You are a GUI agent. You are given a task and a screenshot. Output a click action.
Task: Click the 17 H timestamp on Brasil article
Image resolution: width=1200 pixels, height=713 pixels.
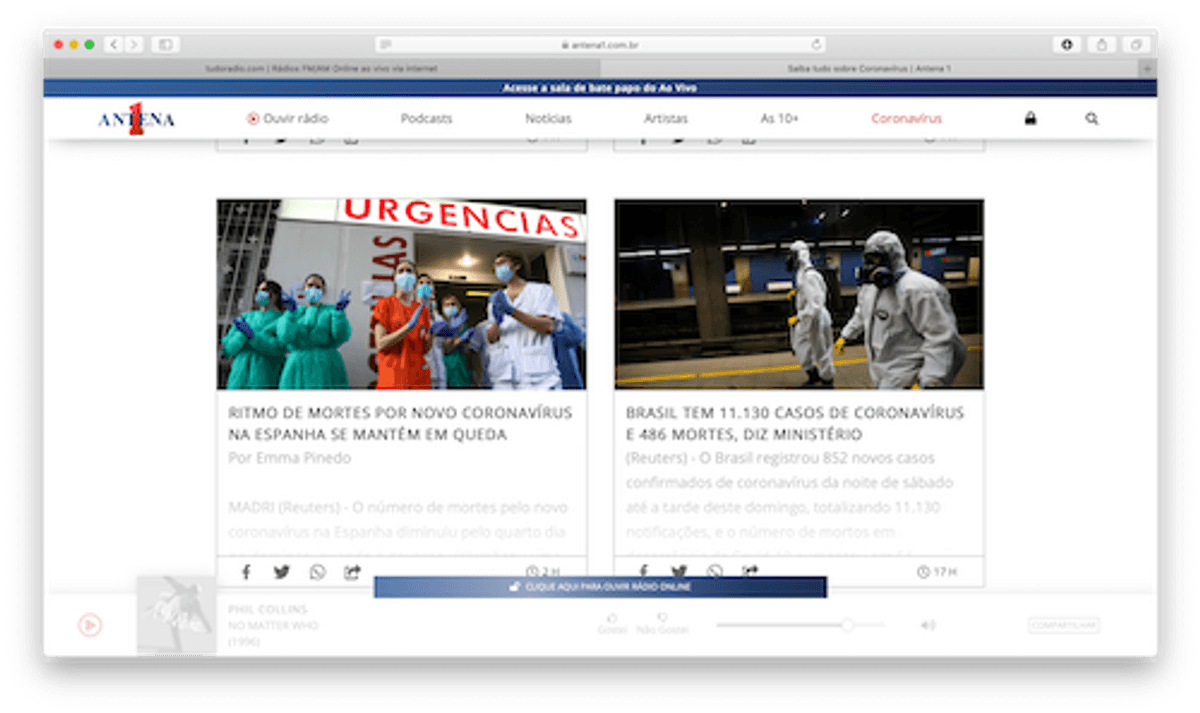(x=937, y=572)
